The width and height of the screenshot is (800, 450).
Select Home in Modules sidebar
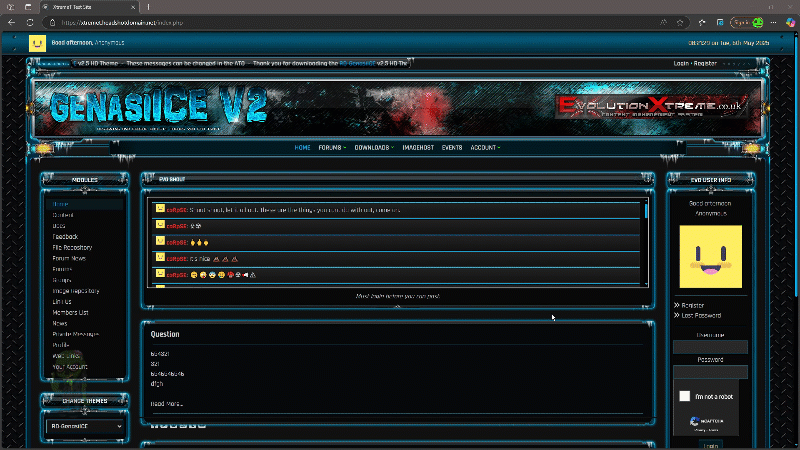[60, 204]
